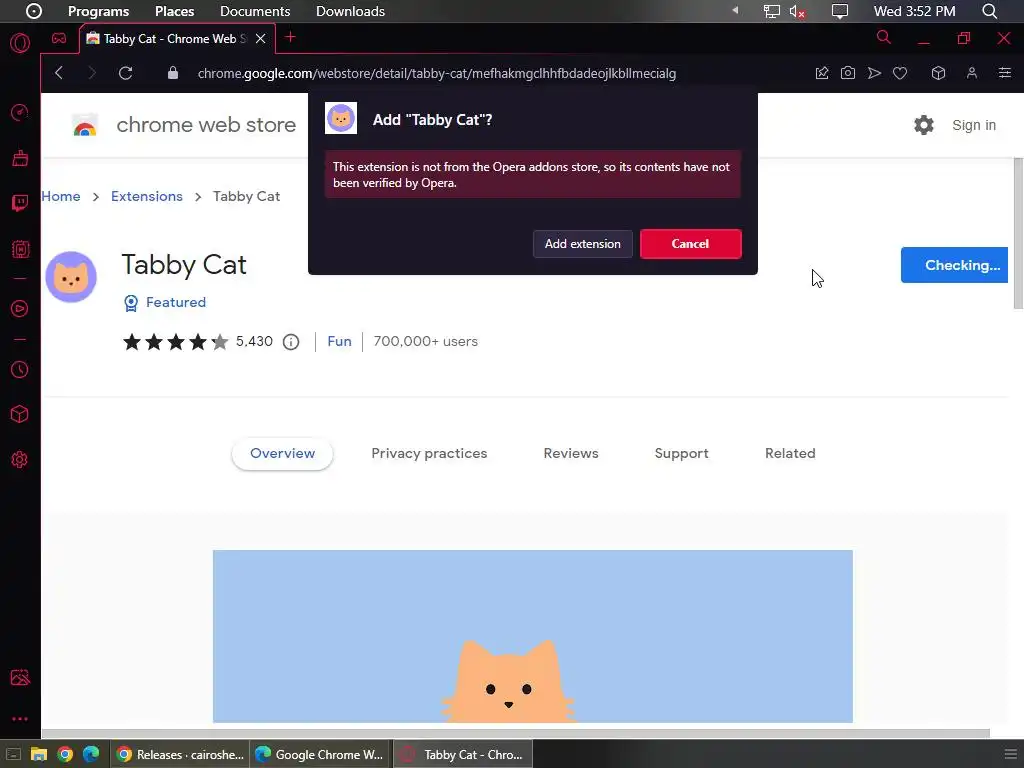Viewport: 1024px width, 768px height.
Task: Open Settings gear in Opera sidebar
Action: click(x=20, y=459)
